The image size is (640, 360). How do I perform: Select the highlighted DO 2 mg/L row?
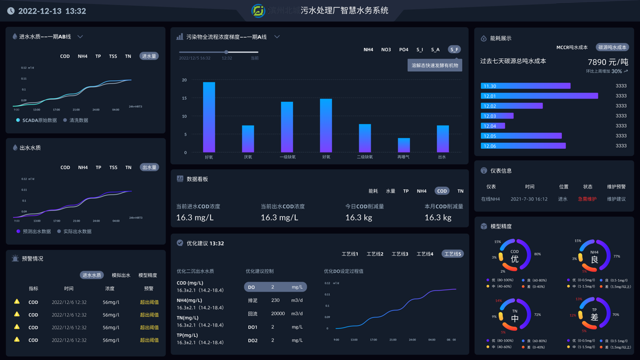coord(276,287)
